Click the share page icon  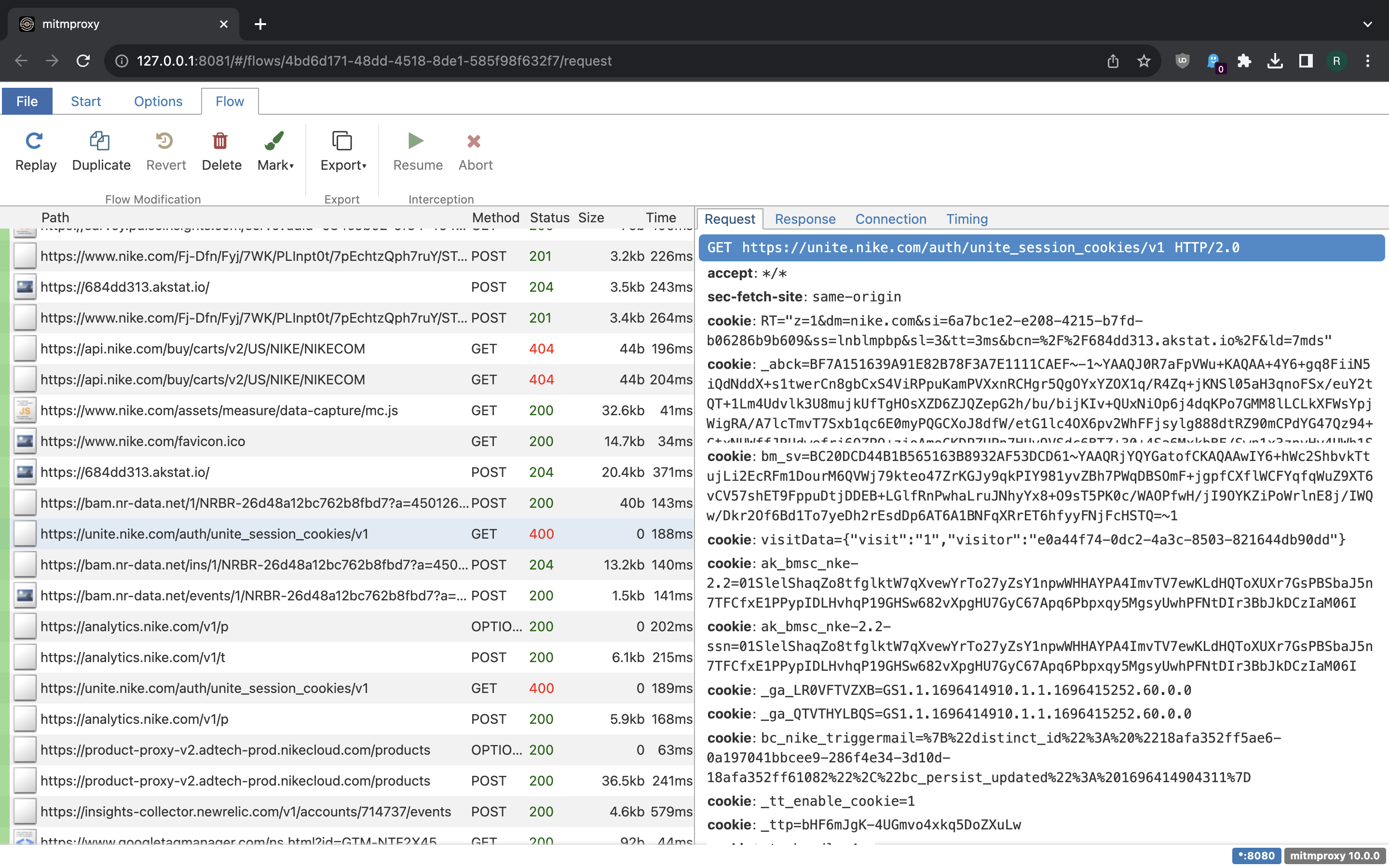pyautogui.click(x=1113, y=61)
